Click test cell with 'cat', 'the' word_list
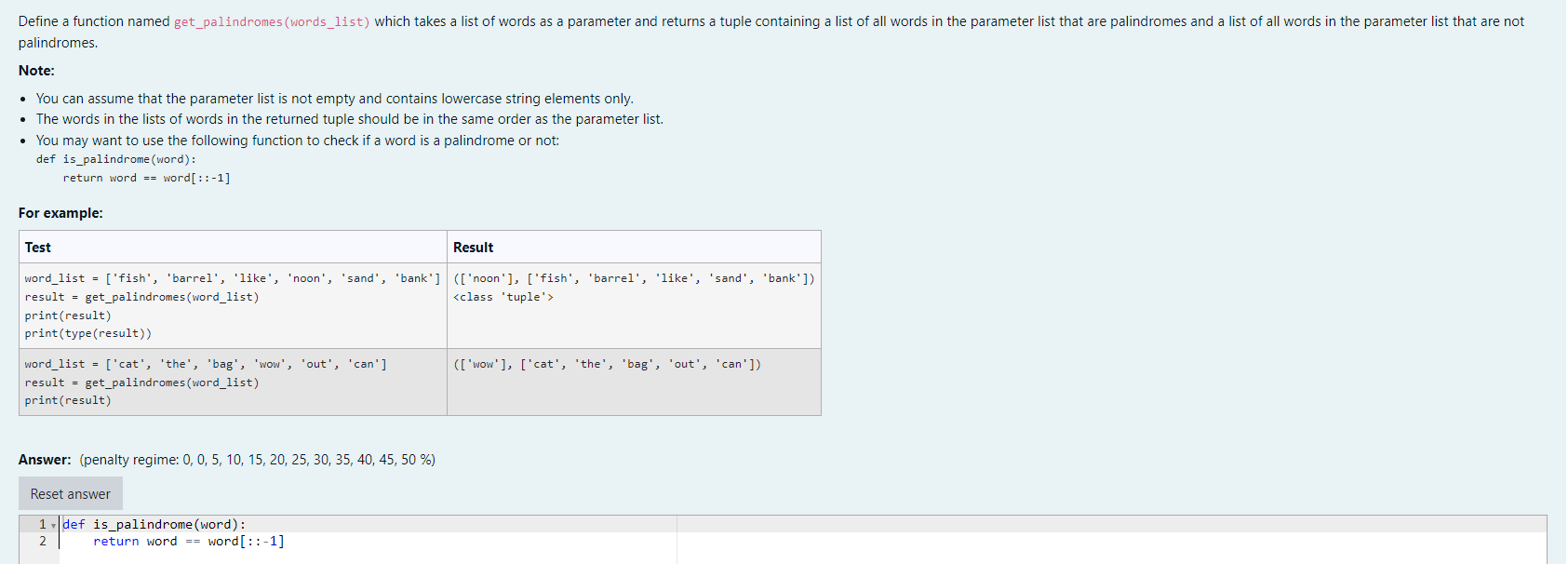The width and height of the screenshot is (1568, 564). (x=233, y=383)
